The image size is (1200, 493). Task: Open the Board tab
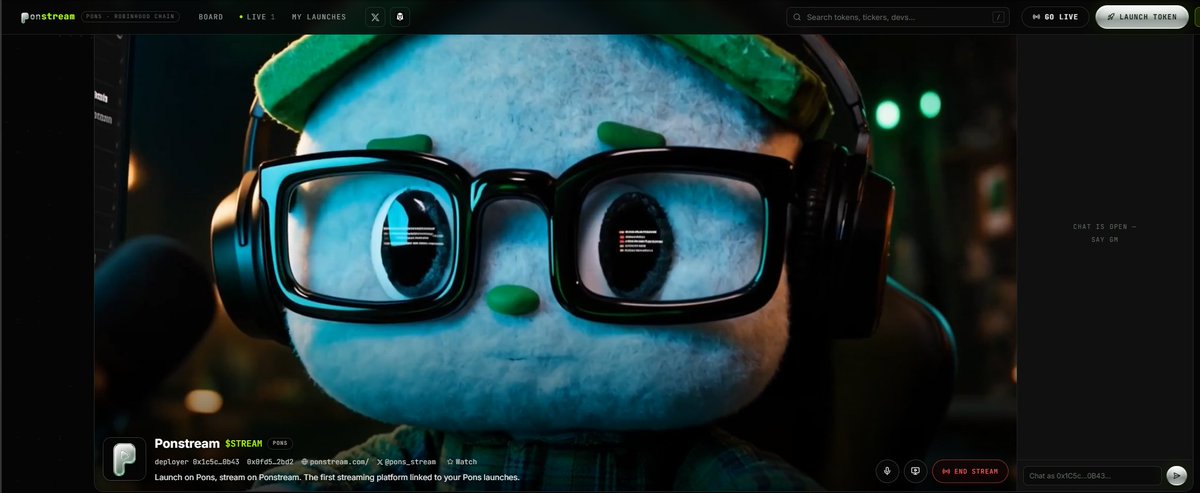(211, 17)
